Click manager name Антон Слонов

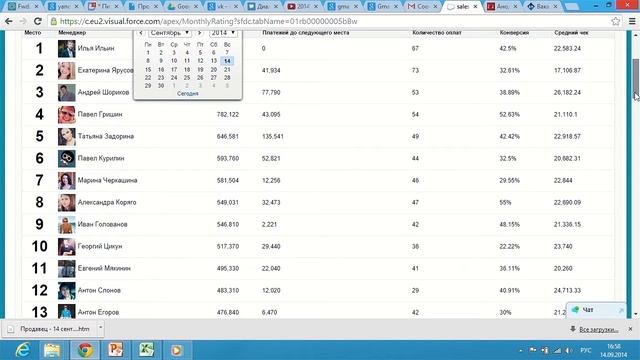tap(99, 291)
